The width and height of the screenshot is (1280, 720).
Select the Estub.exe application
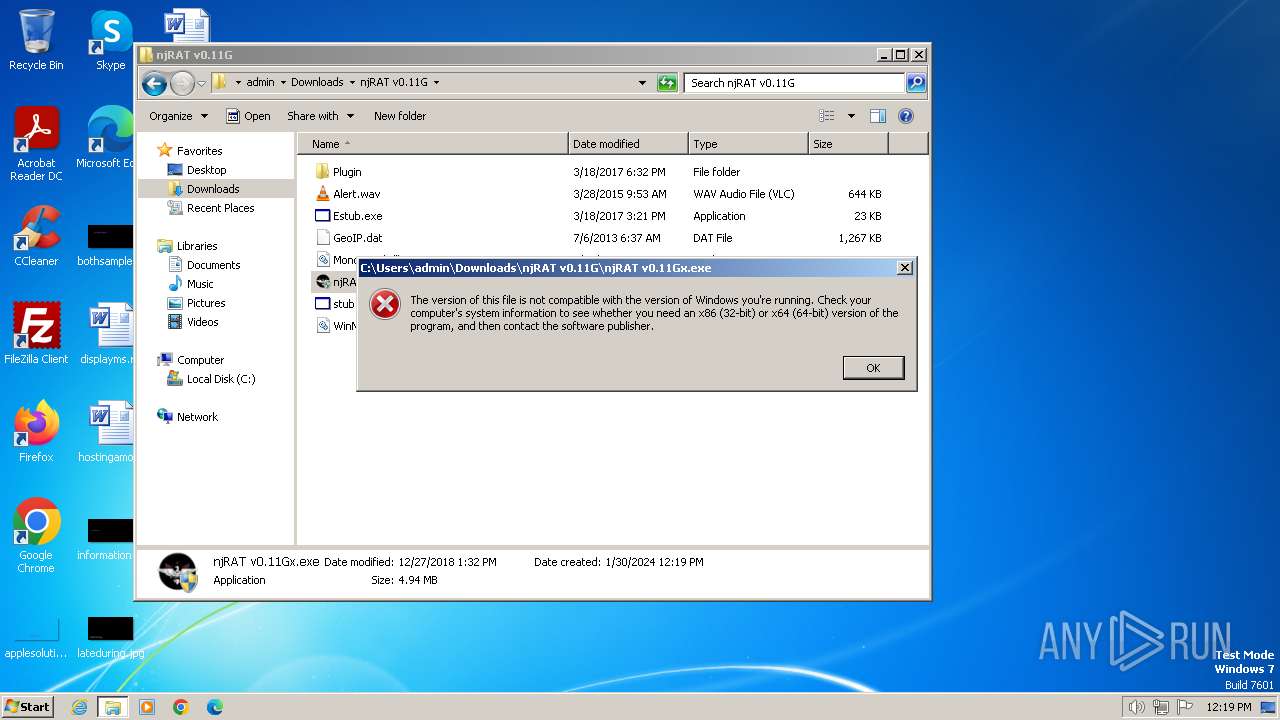point(357,216)
